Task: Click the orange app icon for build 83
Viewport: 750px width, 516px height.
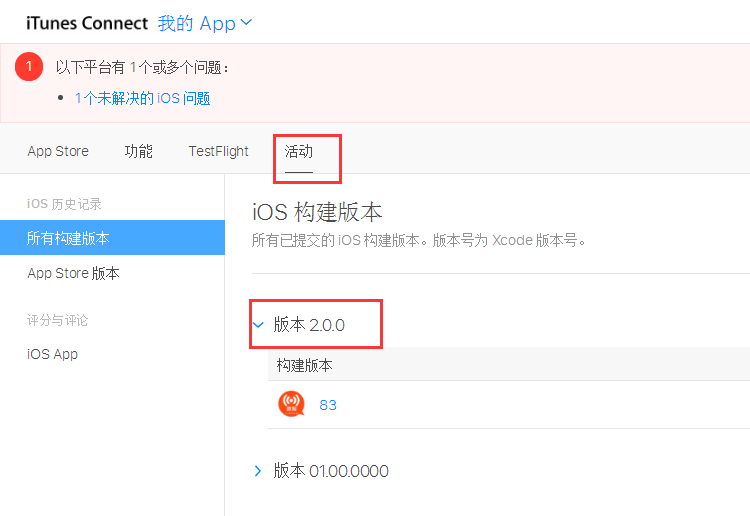Action: (291, 404)
